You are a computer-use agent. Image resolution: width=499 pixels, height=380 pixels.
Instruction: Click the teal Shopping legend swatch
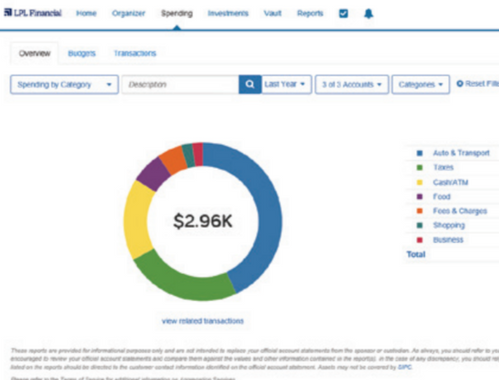point(420,225)
